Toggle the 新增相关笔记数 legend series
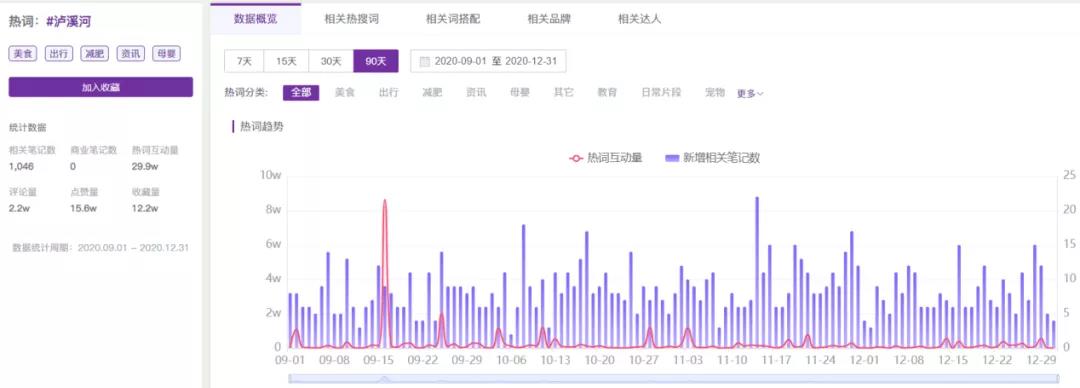The width and height of the screenshot is (1080, 388). pos(712,159)
